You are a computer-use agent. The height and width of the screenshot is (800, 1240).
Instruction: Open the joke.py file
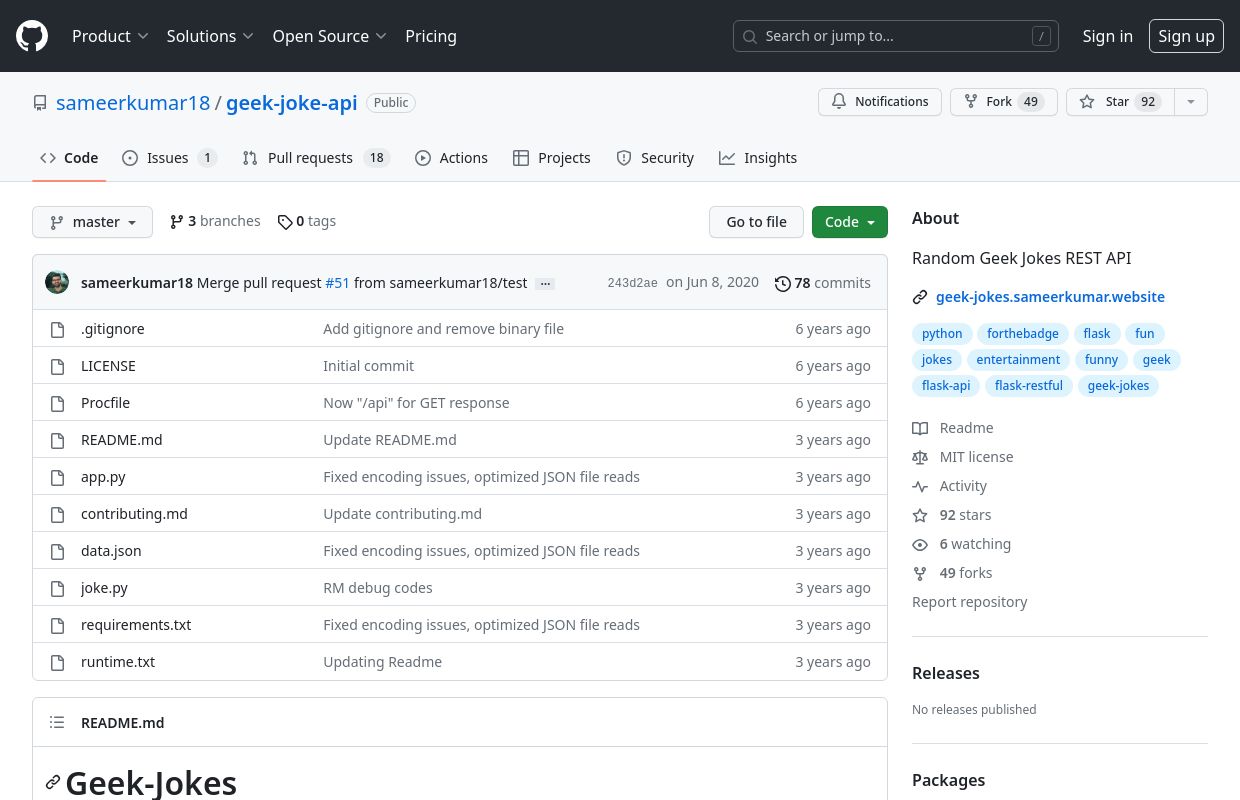click(104, 588)
